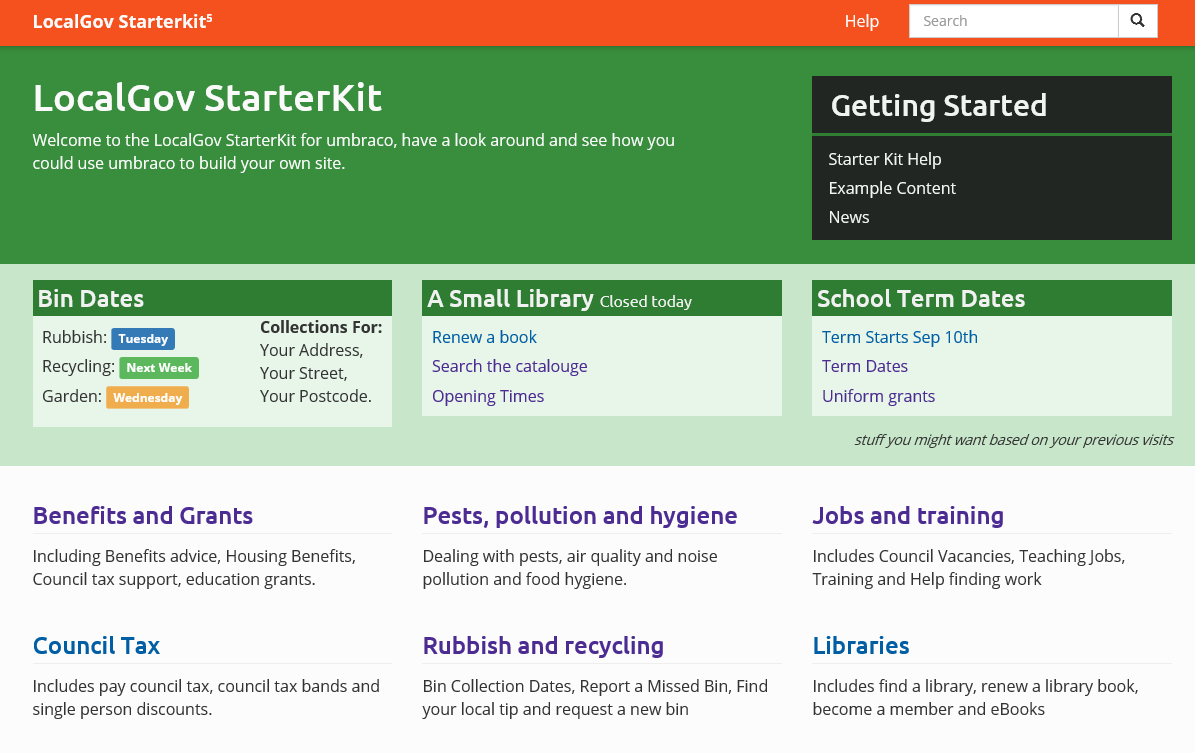The image size is (1195, 753).
Task: Open the Renew a book link
Action: 484,337
